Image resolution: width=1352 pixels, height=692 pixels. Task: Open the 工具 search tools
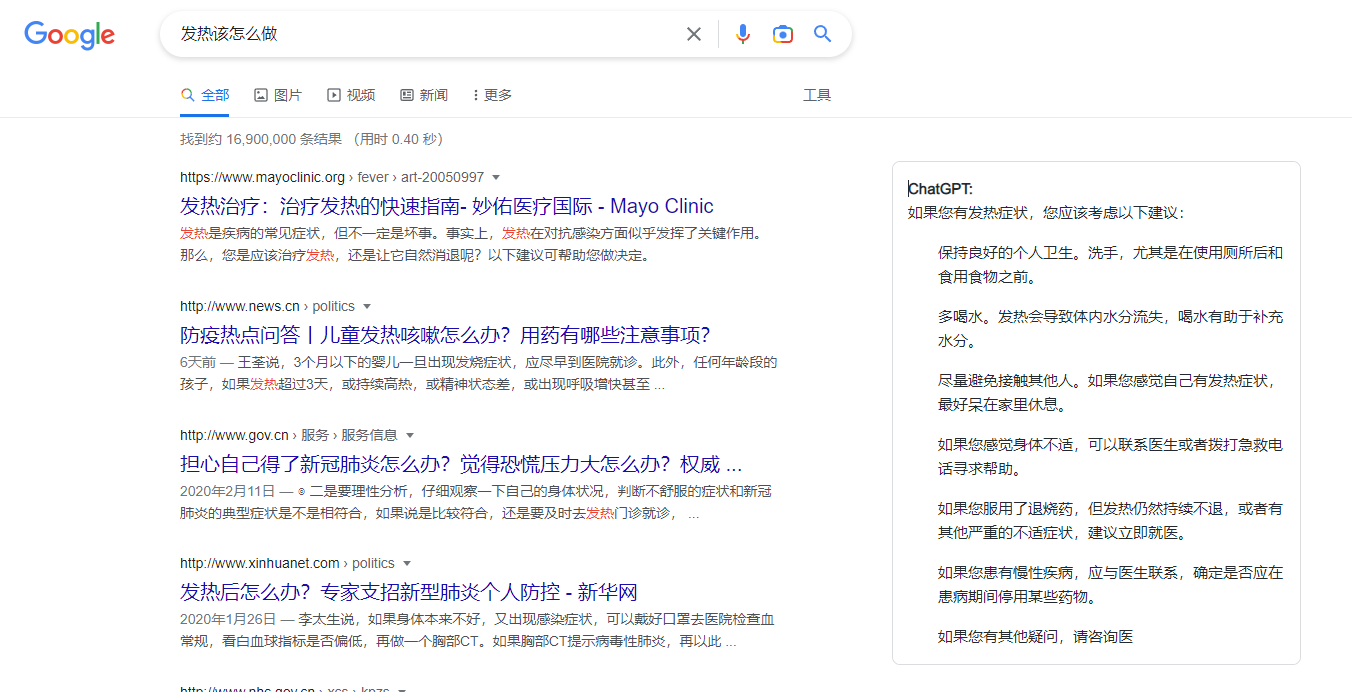point(817,95)
